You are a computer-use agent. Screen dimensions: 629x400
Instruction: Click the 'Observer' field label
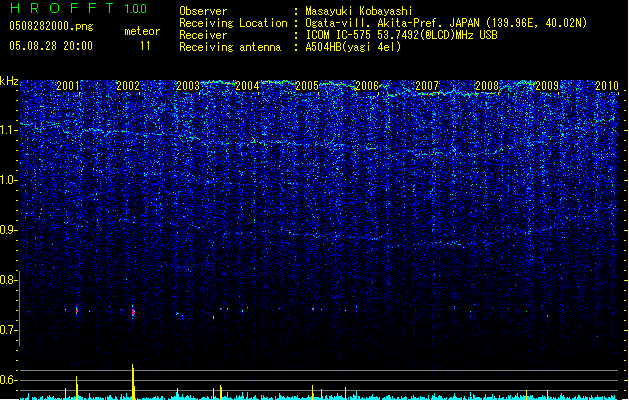pos(203,11)
